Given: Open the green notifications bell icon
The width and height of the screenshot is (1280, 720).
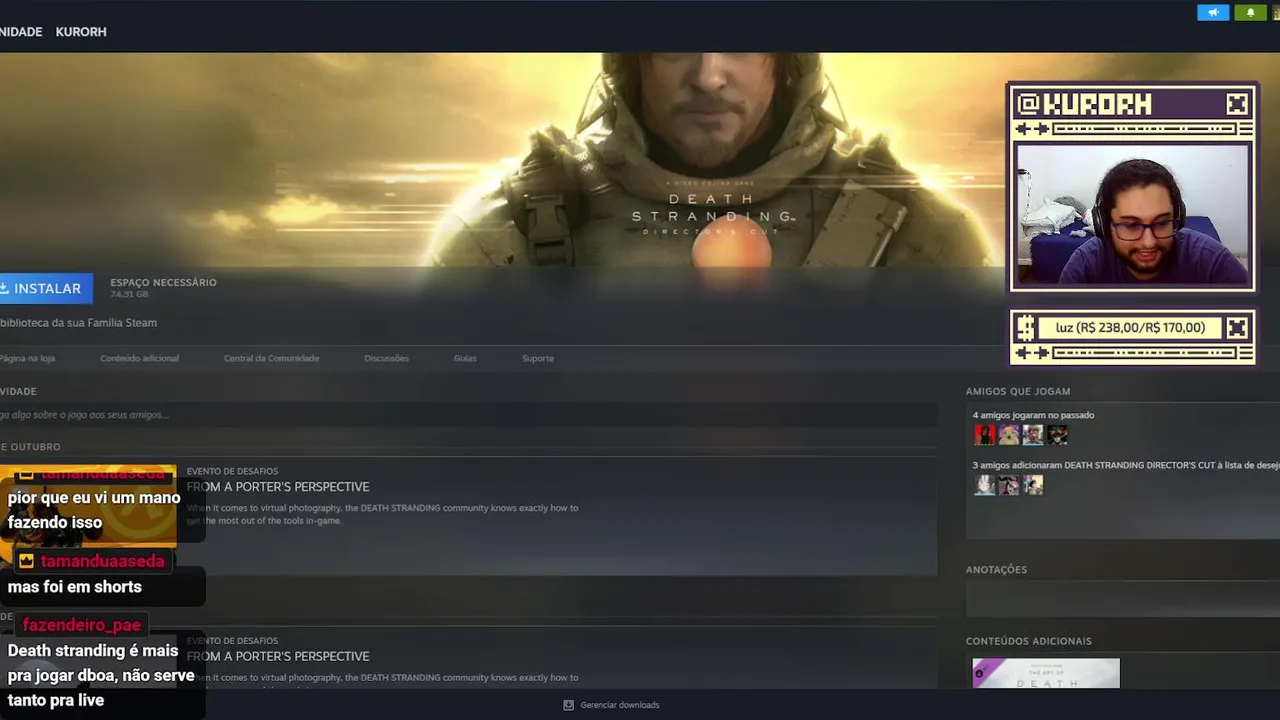Looking at the screenshot, I should tap(1250, 12).
